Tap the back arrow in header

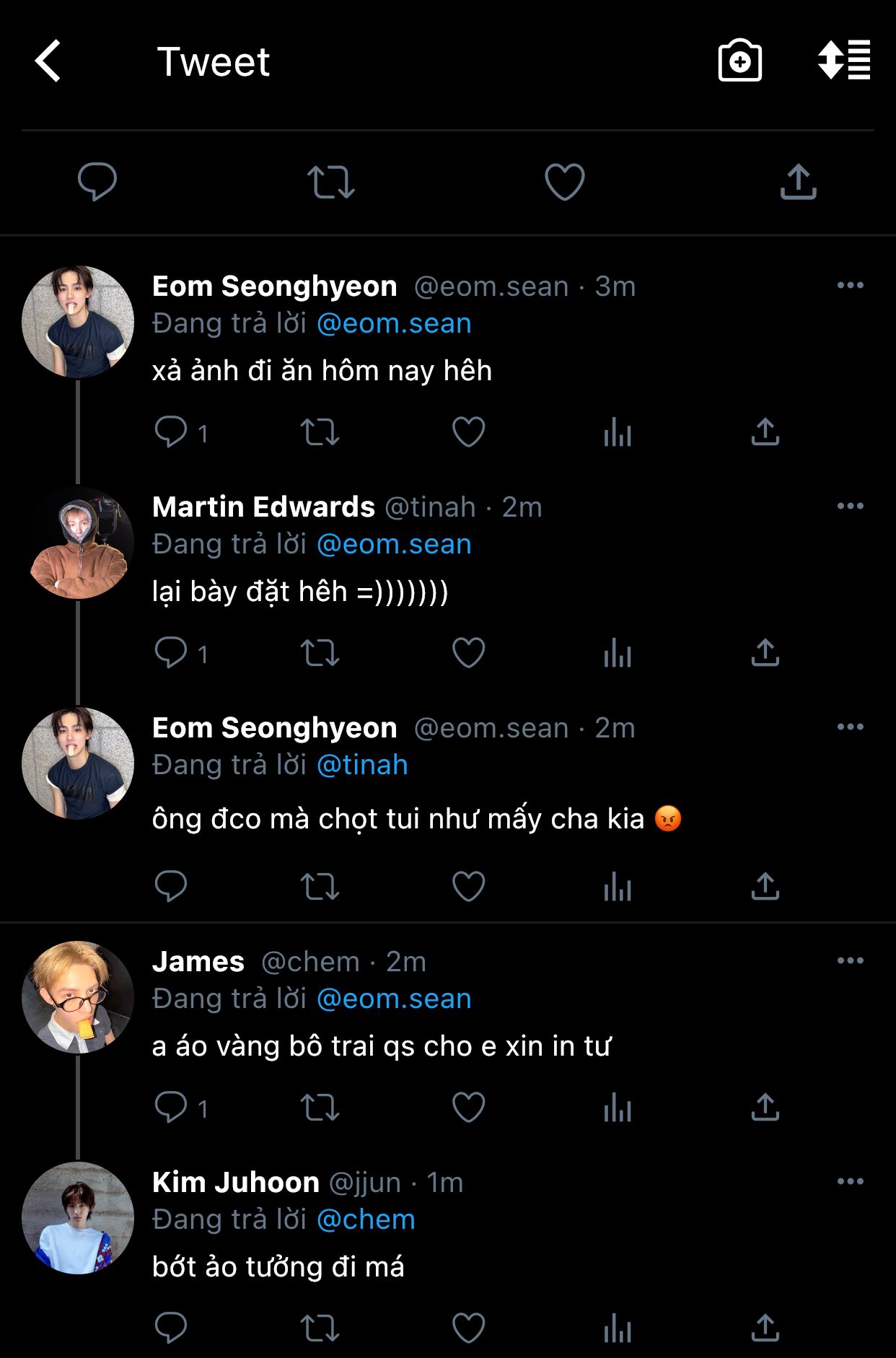pyautogui.click(x=48, y=61)
